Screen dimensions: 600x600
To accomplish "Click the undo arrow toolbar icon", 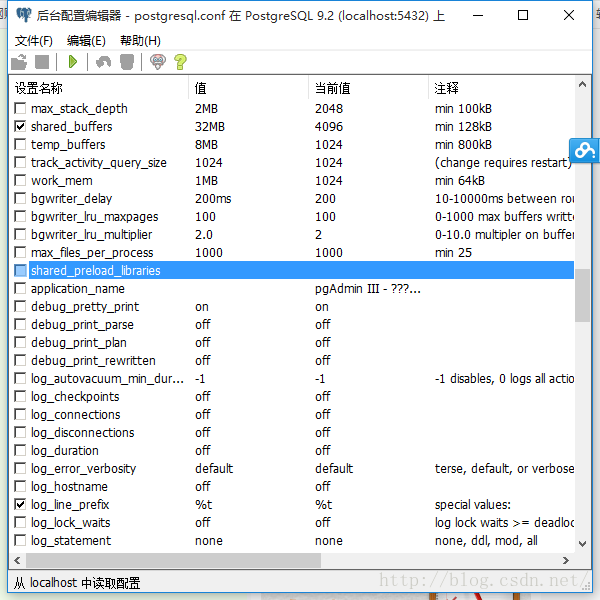I will pyautogui.click(x=103, y=62).
